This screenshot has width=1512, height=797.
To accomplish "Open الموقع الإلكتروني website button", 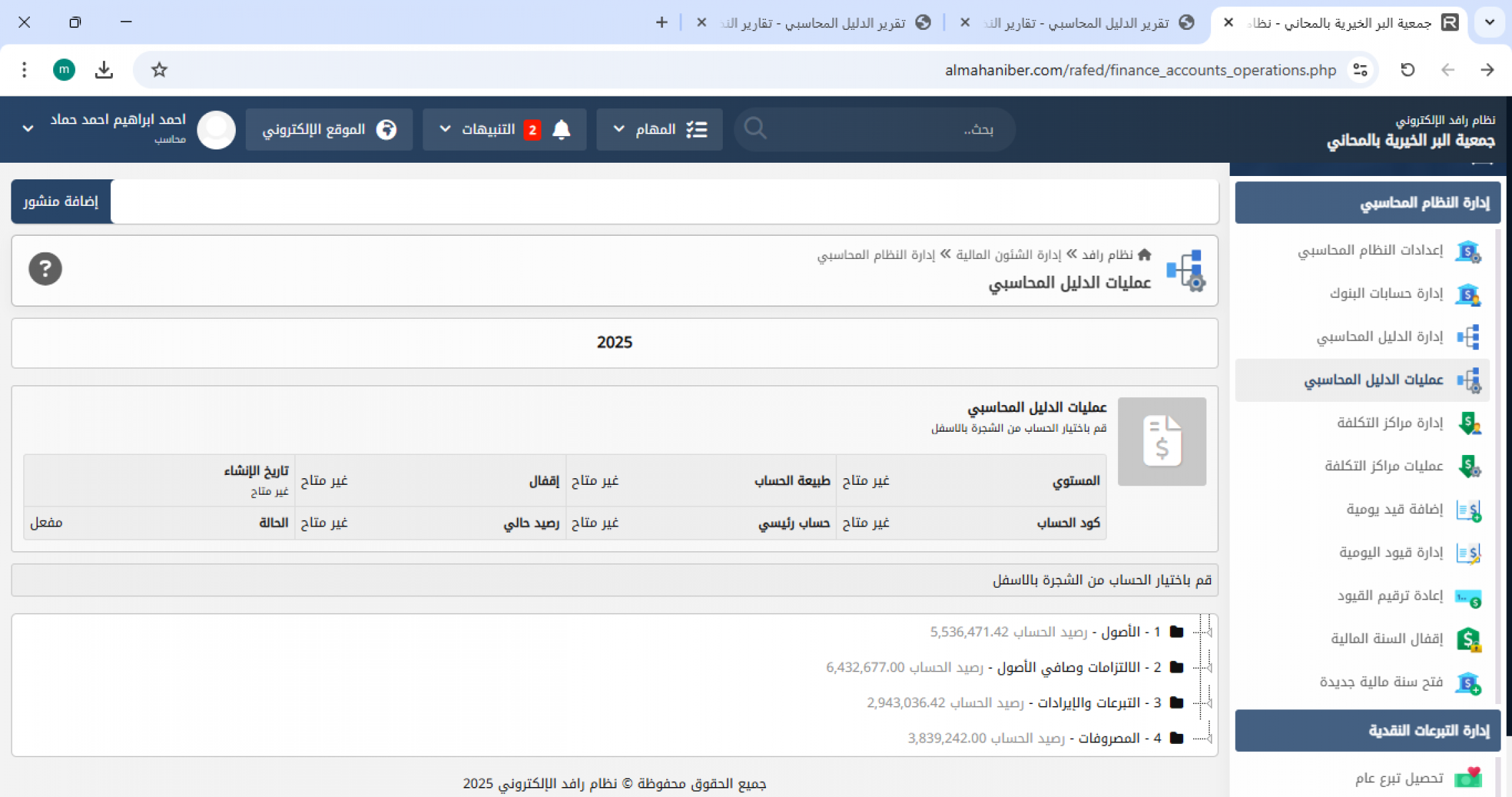I will [330, 129].
